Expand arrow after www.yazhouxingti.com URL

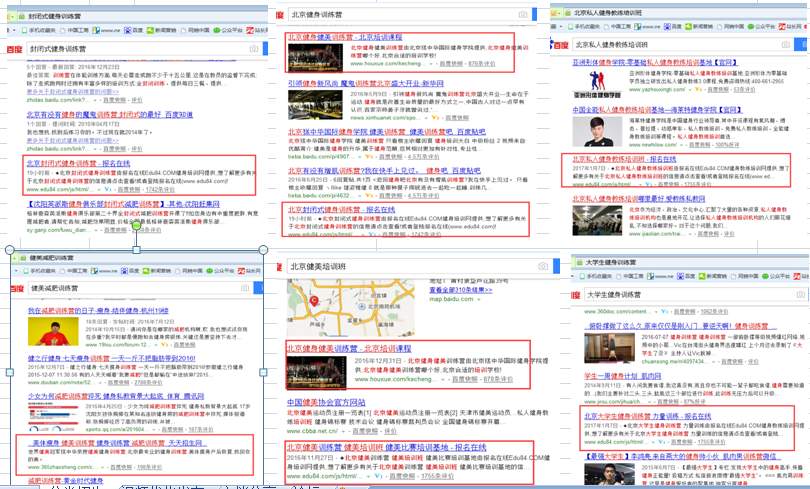click(x=690, y=90)
